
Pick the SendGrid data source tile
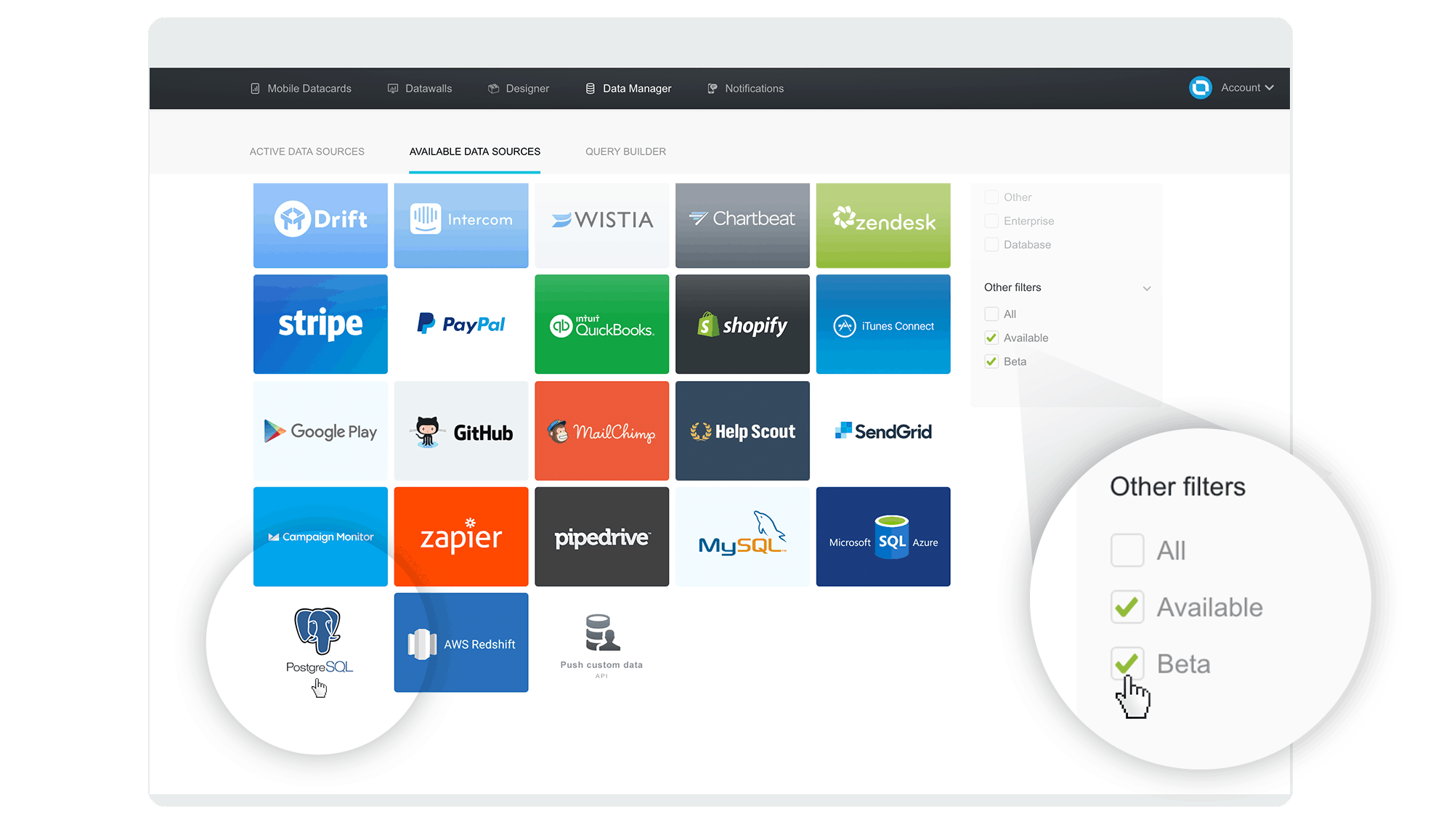tap(883, 431)
